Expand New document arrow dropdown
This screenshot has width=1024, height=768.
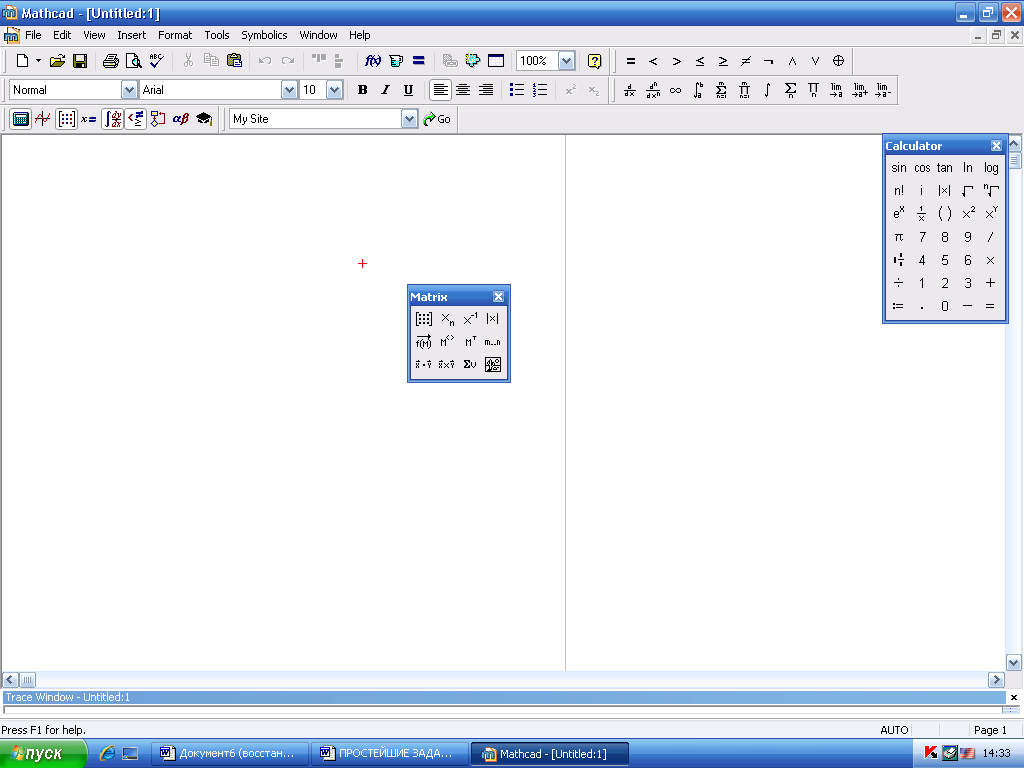tap(39, 61)
